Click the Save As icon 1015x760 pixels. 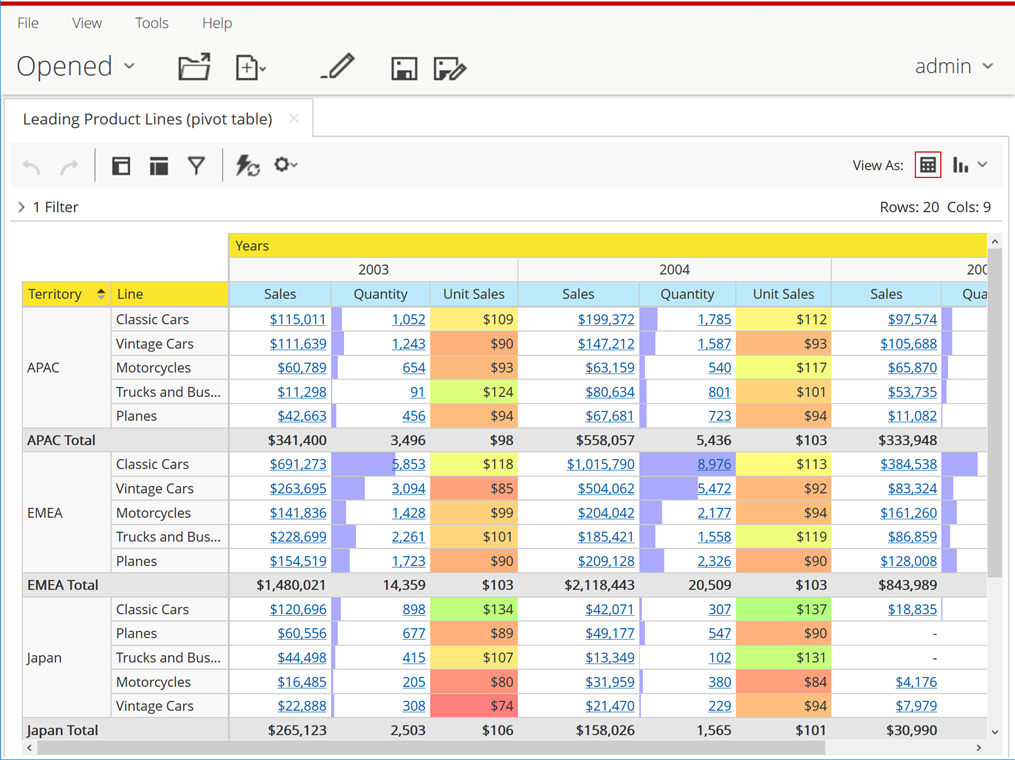[449, 68]
